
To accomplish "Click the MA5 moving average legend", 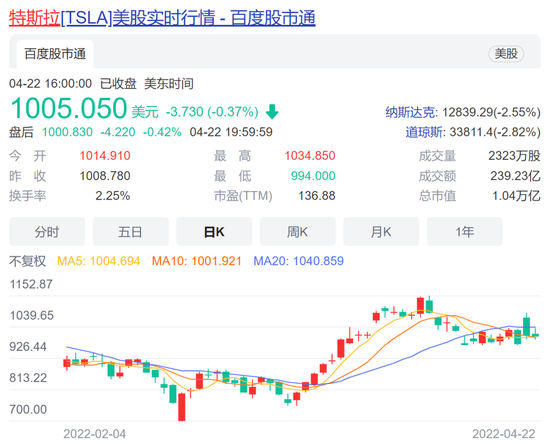I will [99, 261].
